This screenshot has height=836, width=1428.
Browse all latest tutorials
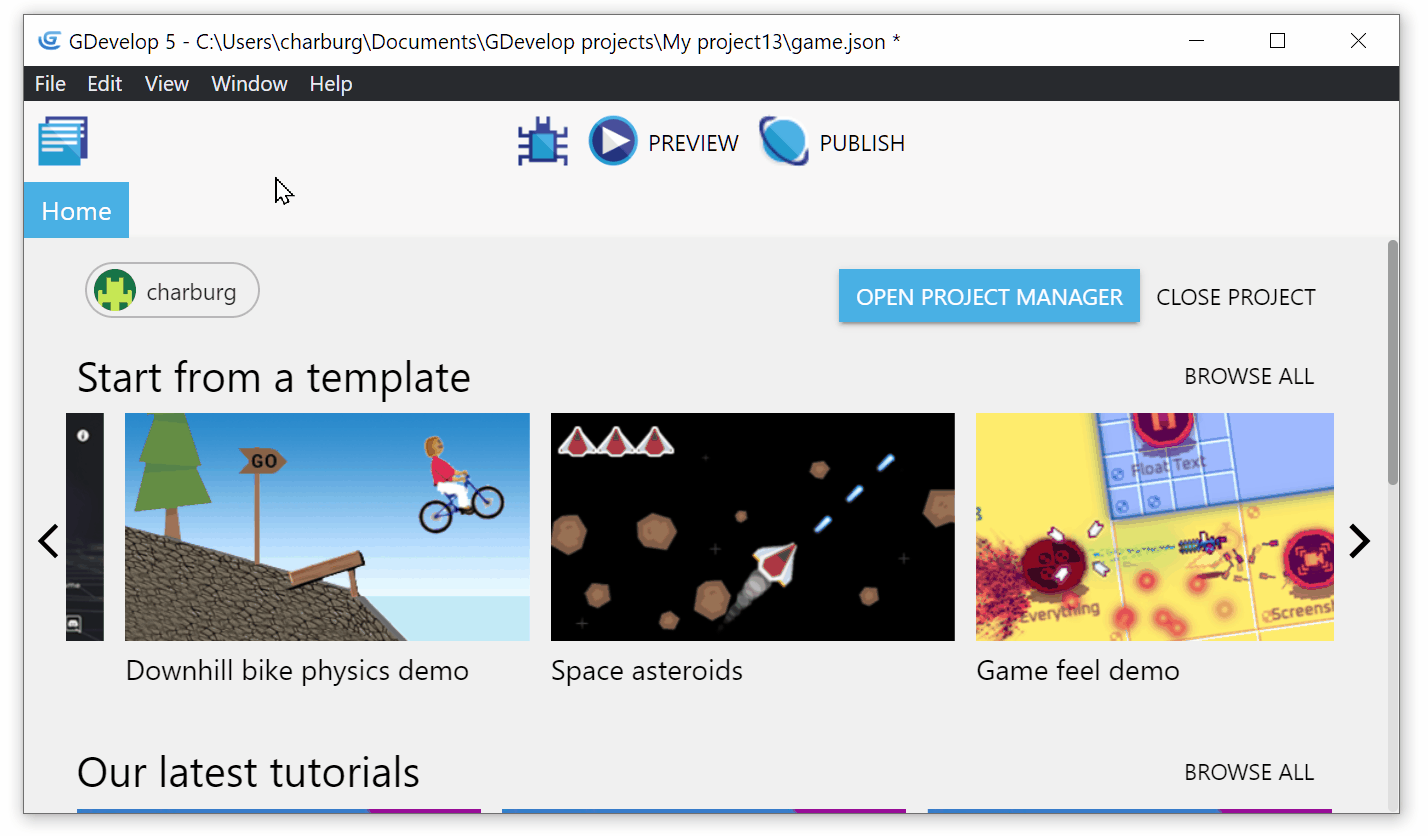click(1248, 772)
